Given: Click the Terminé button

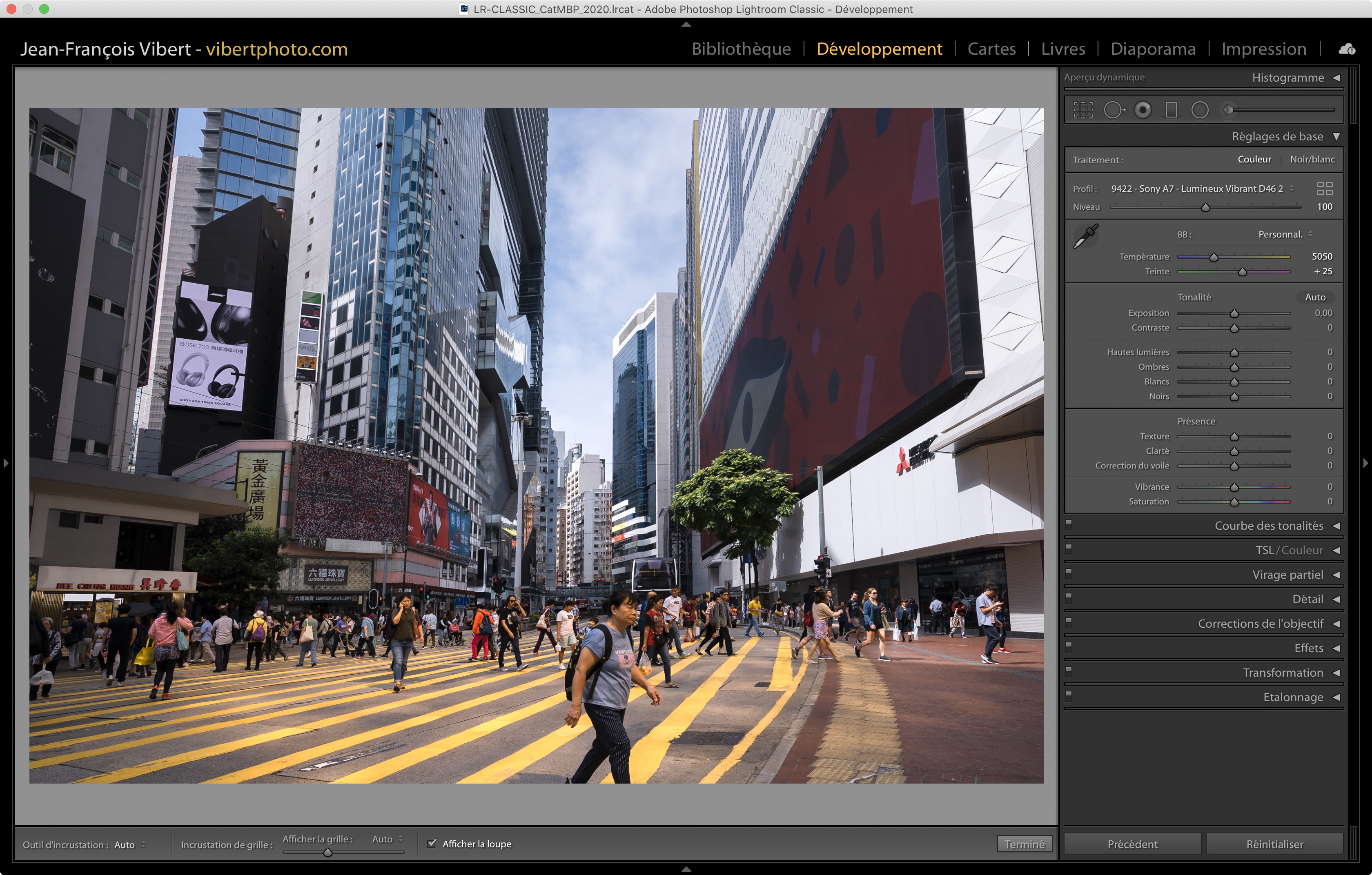Looking at the screenshot, I should tap(1024, 844).
